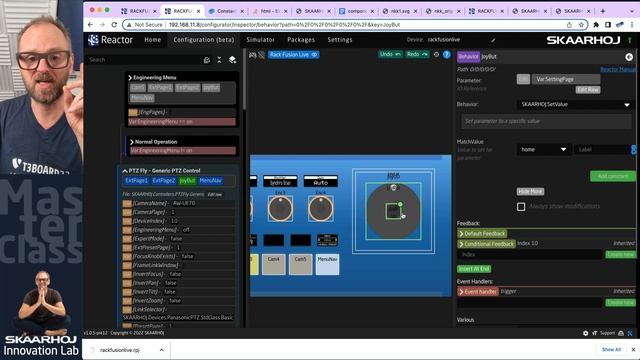Click the history reset icon beside Redo
This screenshot has height=360, width=640.
436,54
